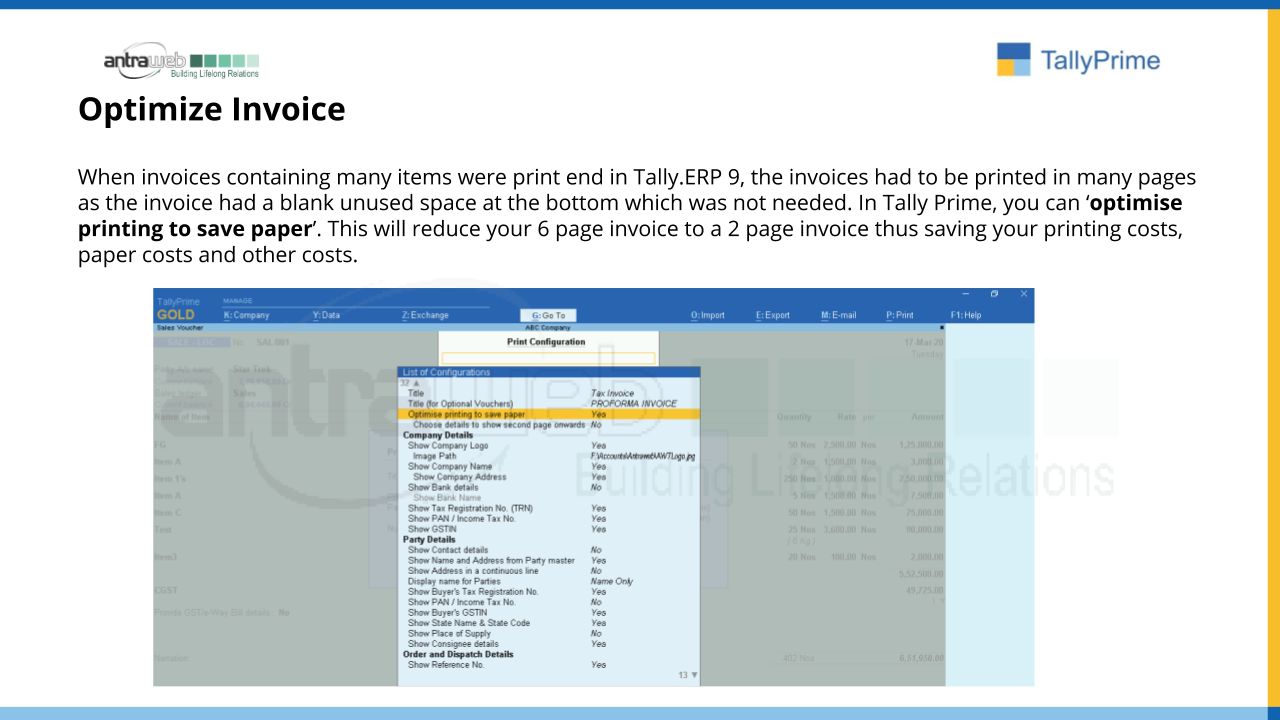Select Show Place of Supply row
1280x720 pixels.
tap(549, 634)
